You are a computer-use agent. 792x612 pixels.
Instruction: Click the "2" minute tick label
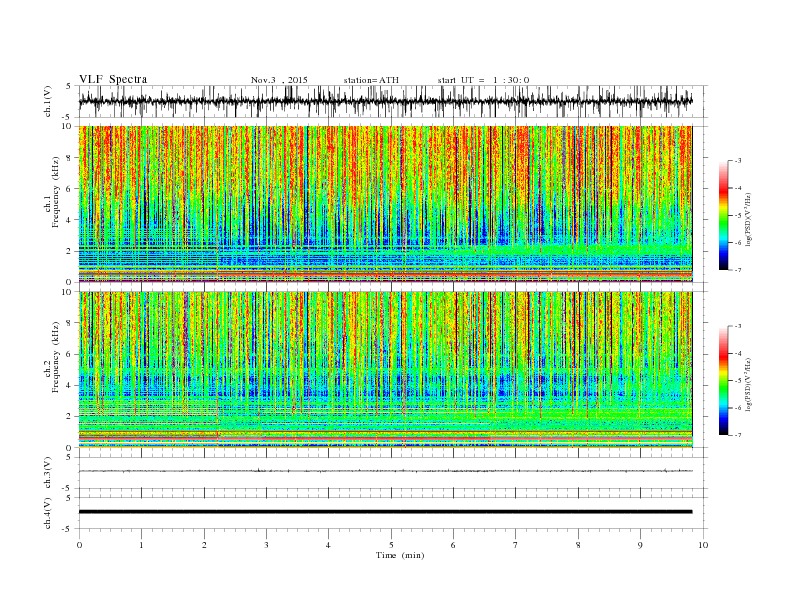click(x=204, y=545)
